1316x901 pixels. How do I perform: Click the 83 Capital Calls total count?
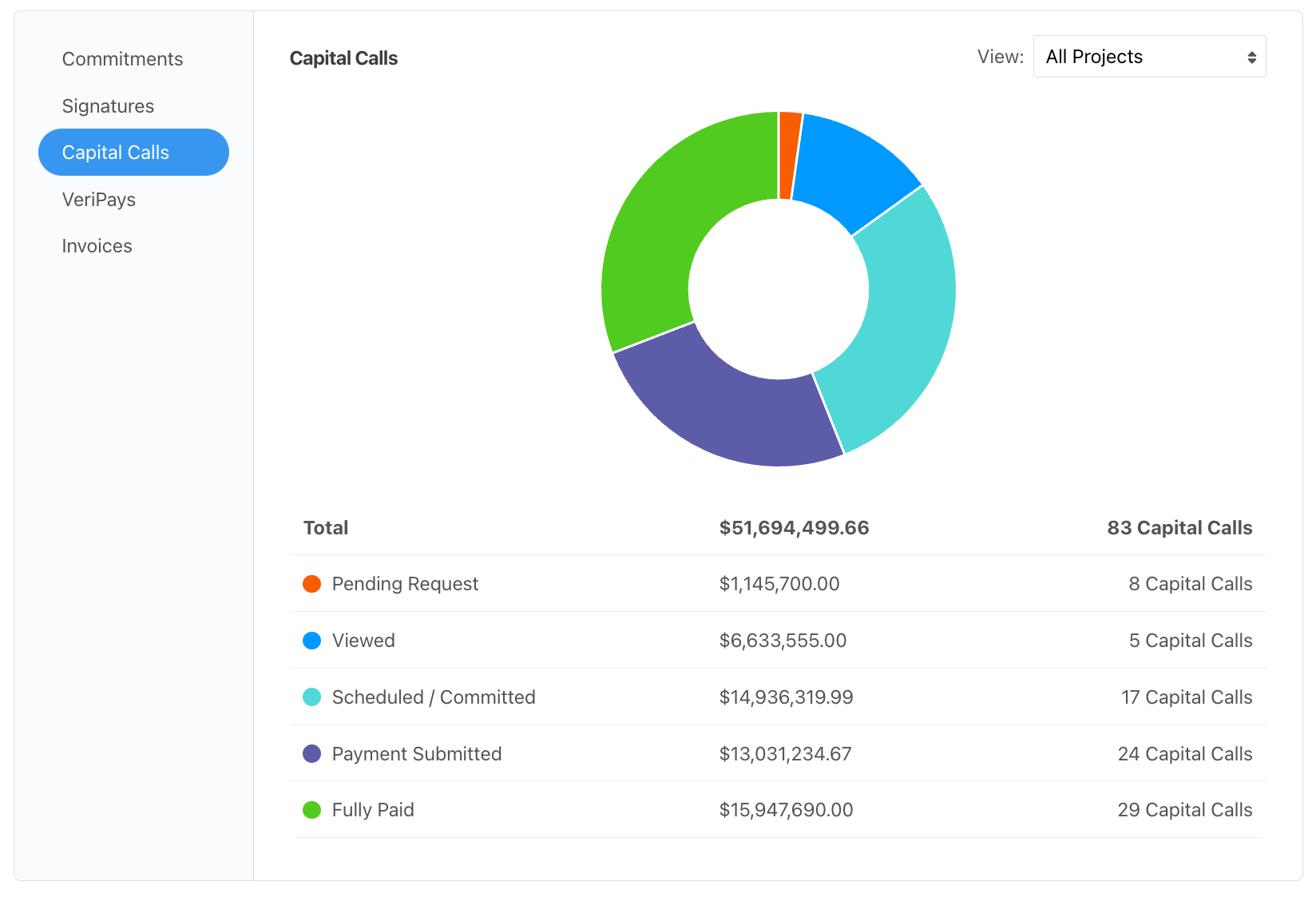[1179, 527]
